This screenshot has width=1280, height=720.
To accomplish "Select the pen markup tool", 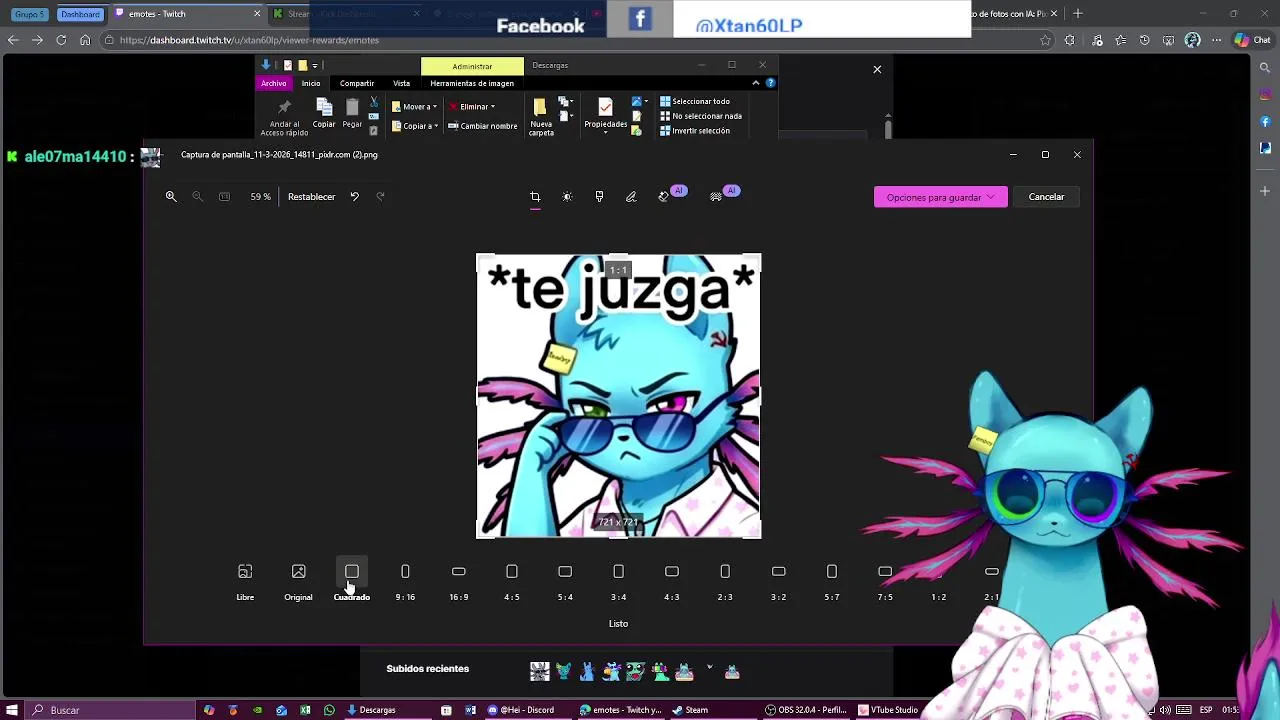I will (x=631, y=197).
